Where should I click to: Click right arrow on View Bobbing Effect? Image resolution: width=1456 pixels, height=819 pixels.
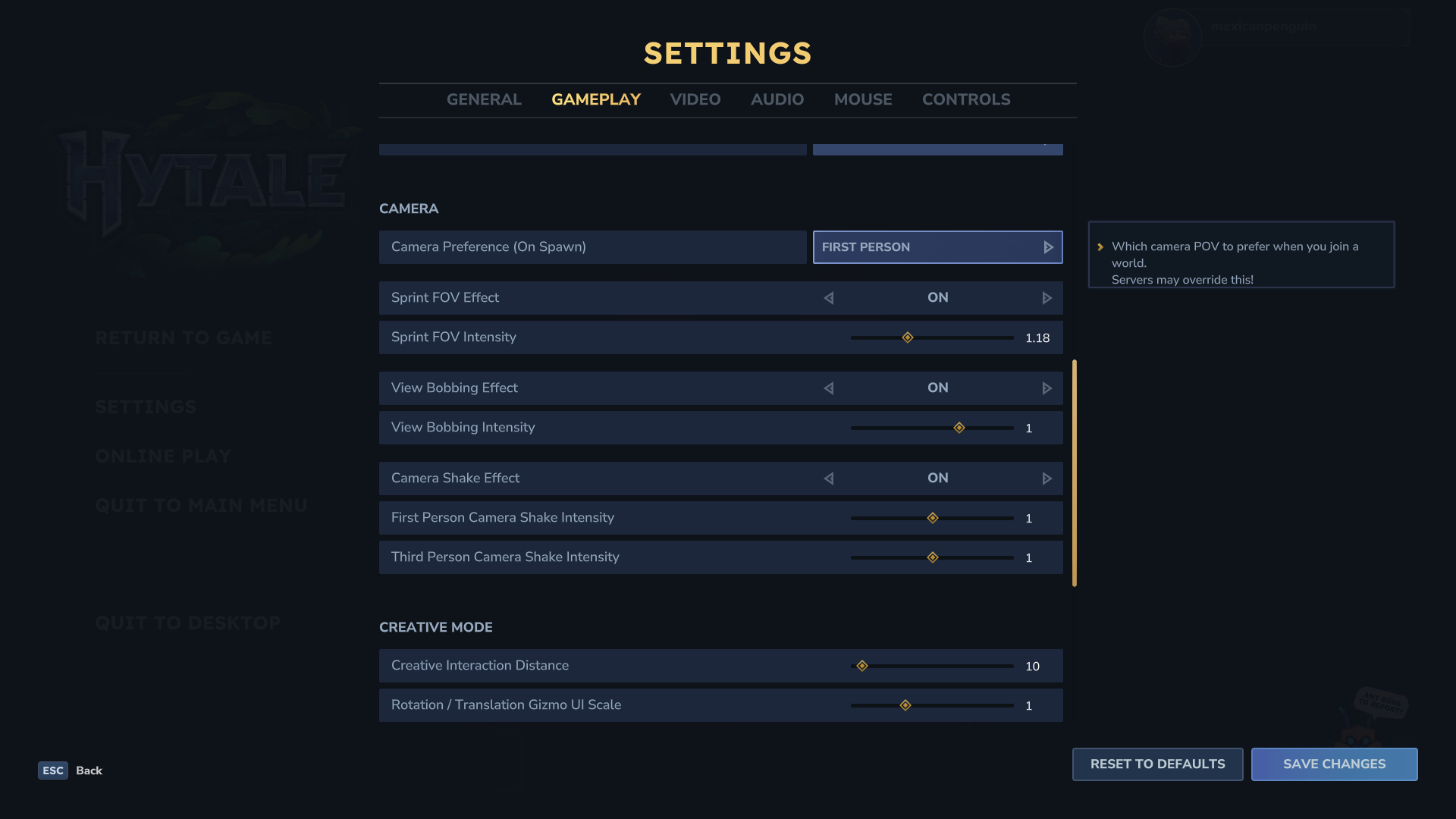coord(1047,388)
